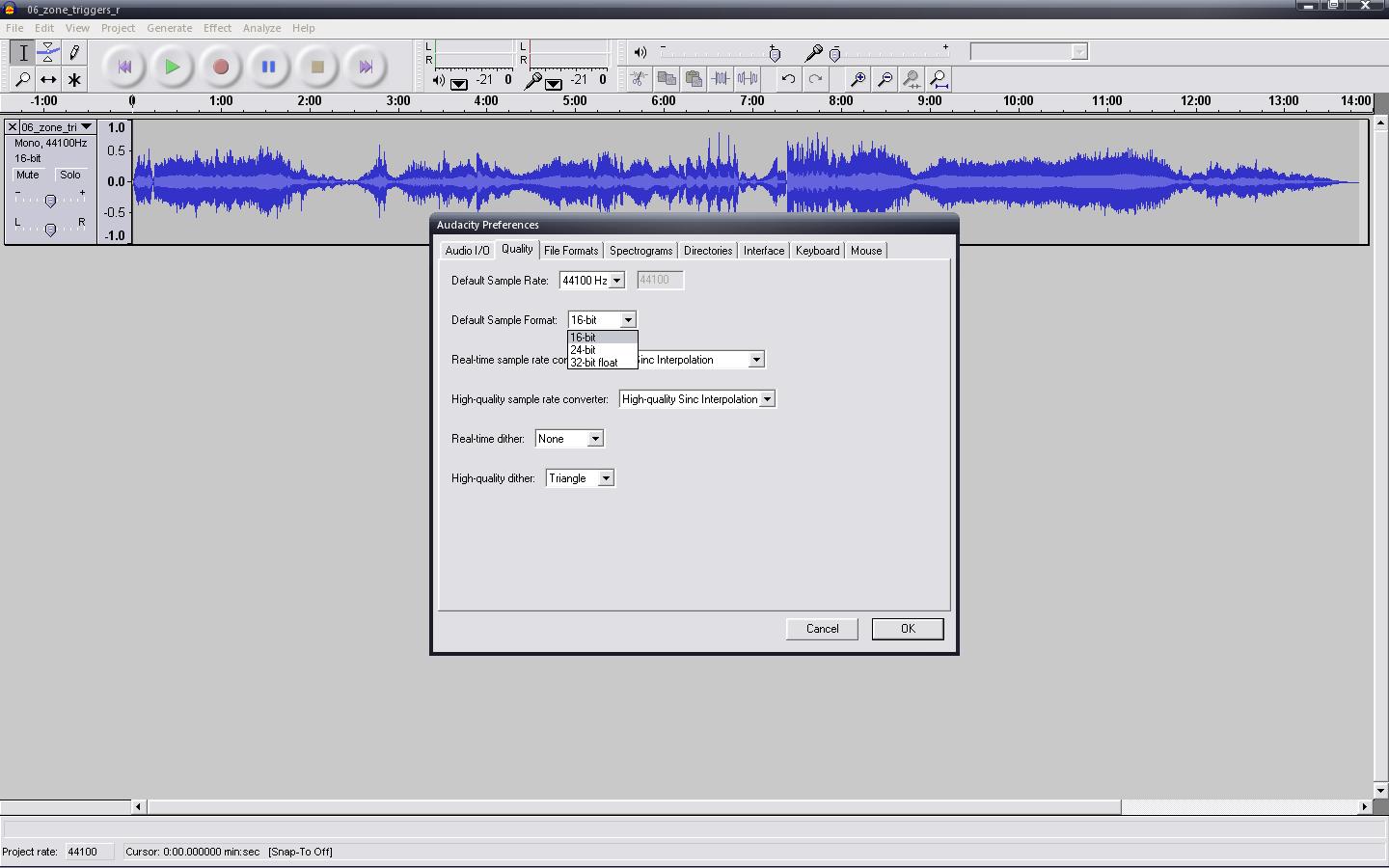Switch to the Spectrograms tab
This screenshot has height=868, width=1389.
(x=641, y=251)
